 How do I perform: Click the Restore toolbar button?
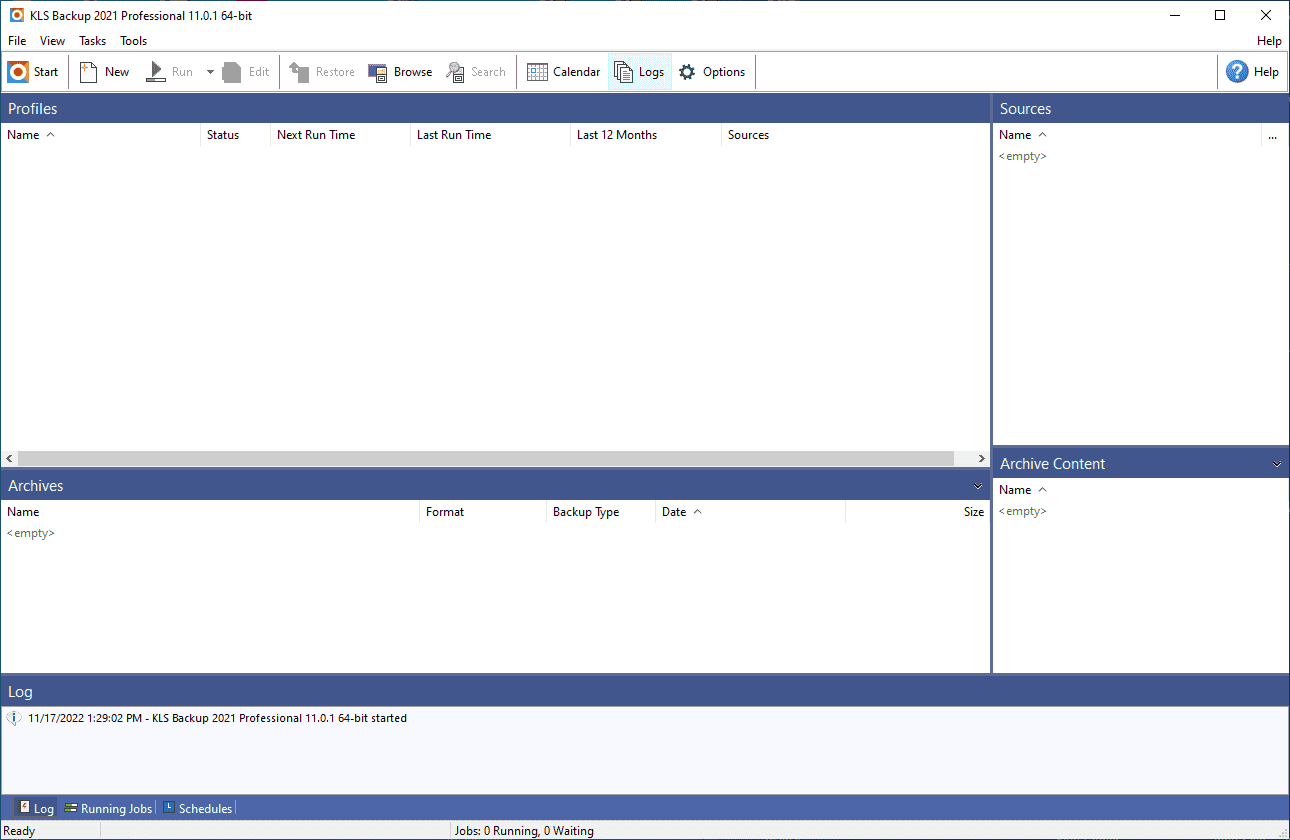pos(322,72)
